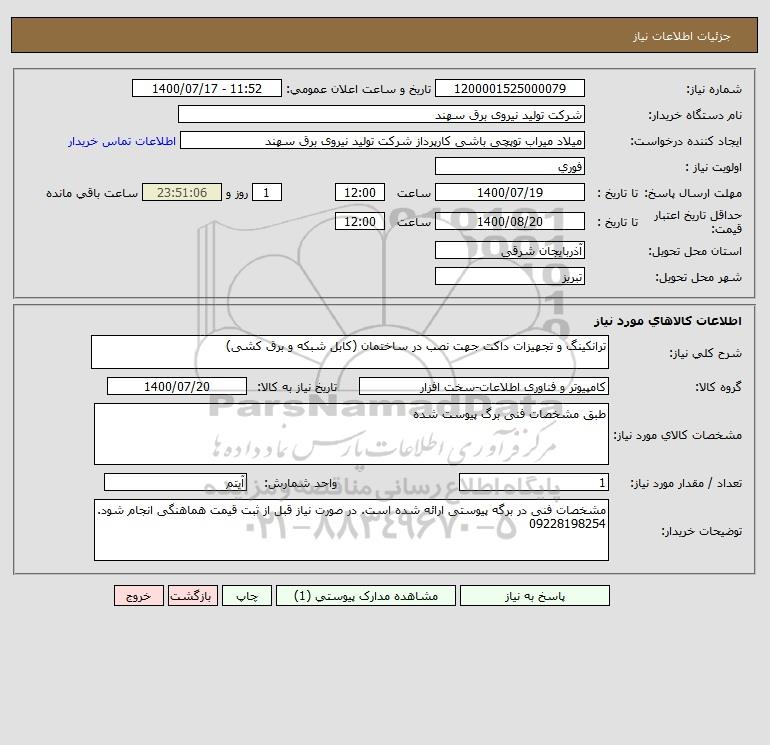Click the goods need date 1400/07/20

pos(177,386)
